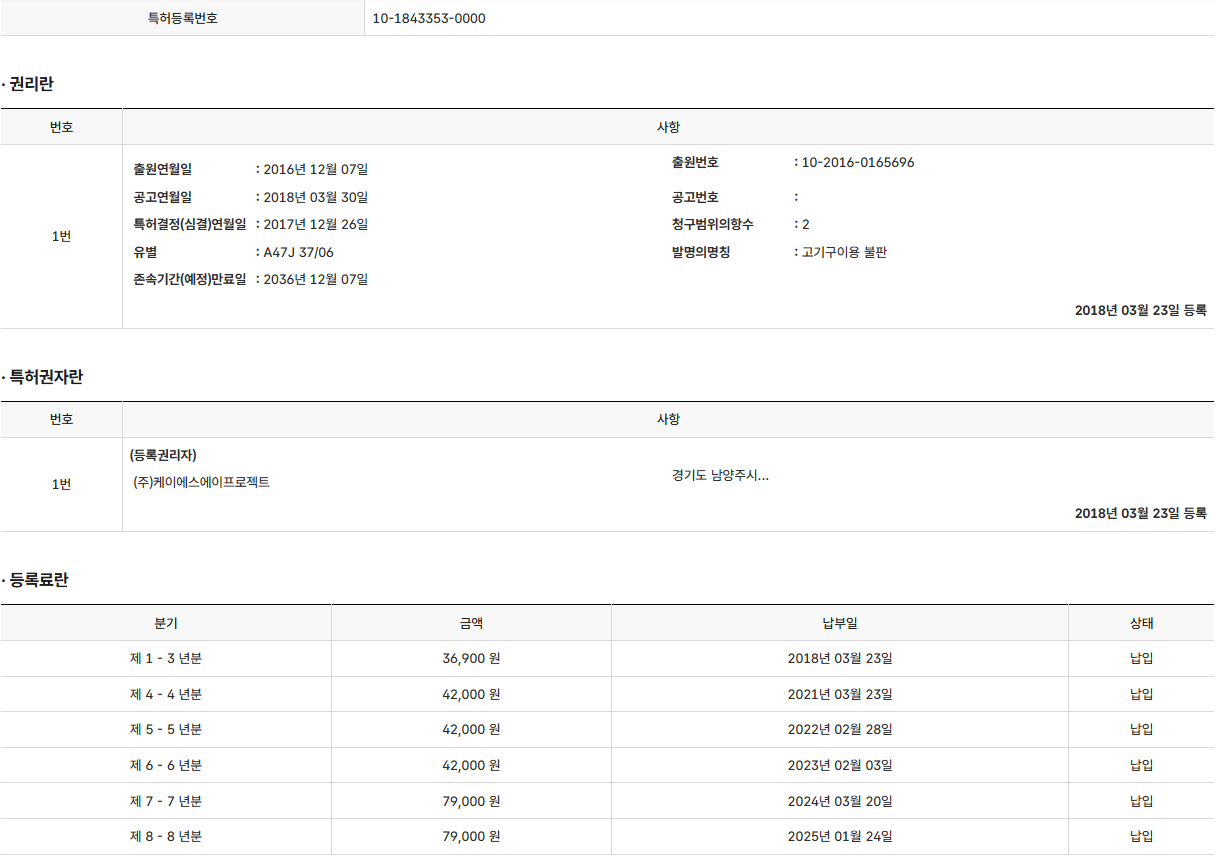This screenshot has height=856, width=1216.
Task: Click the application number 10-2016-0165696
Action: tap(858, 162)
